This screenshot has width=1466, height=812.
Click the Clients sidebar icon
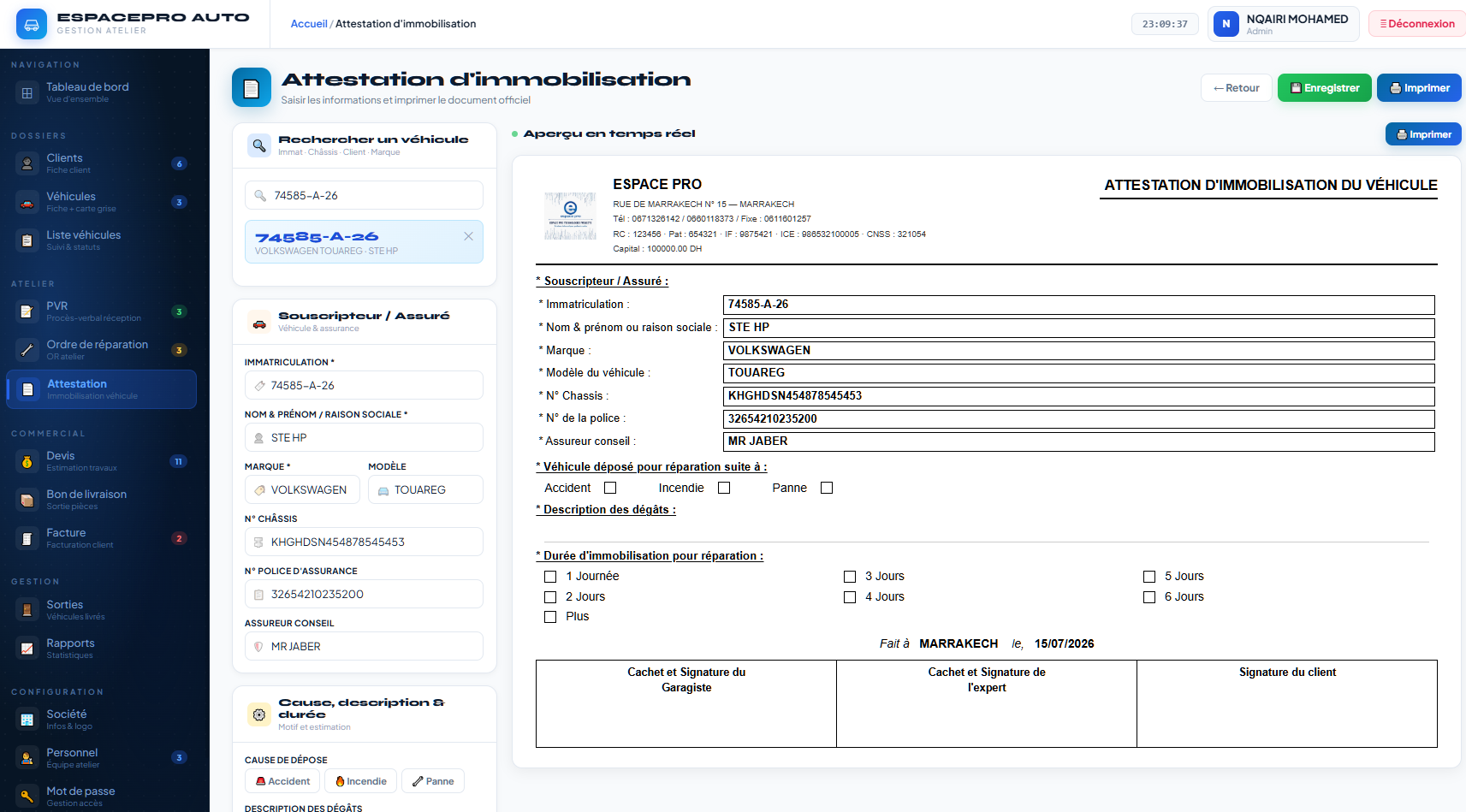27,163
